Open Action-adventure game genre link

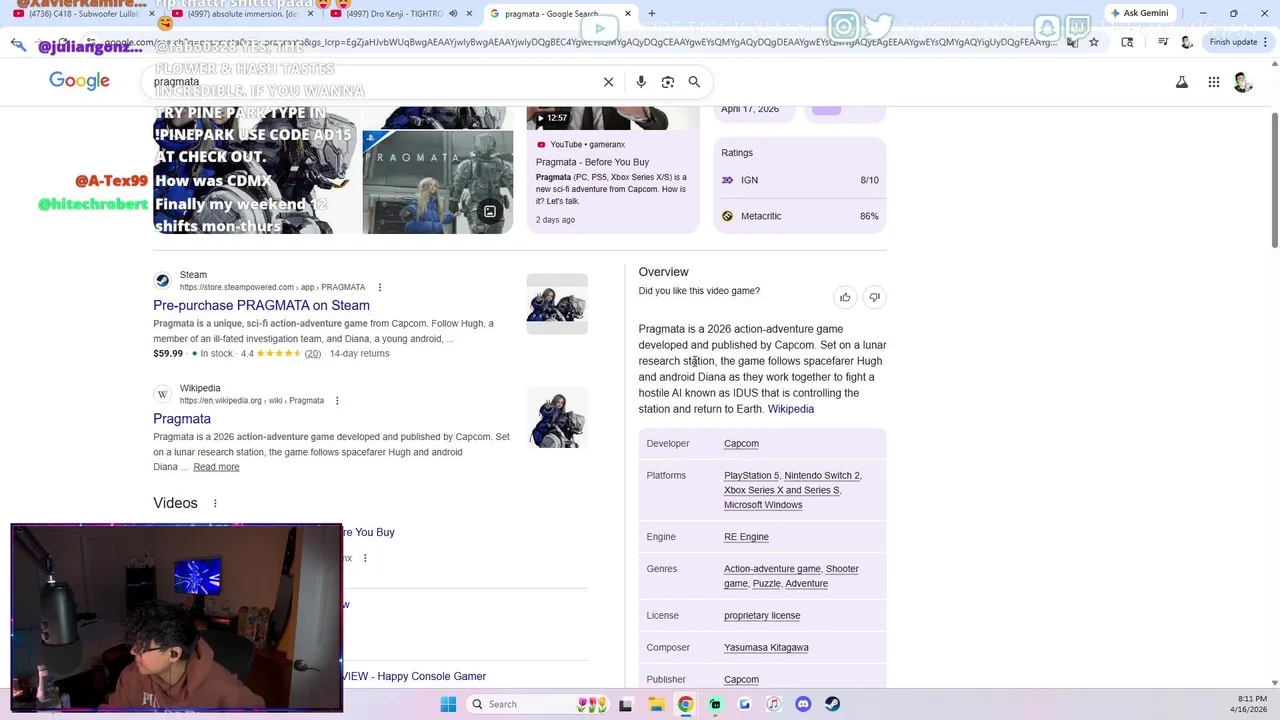(772, 569)
